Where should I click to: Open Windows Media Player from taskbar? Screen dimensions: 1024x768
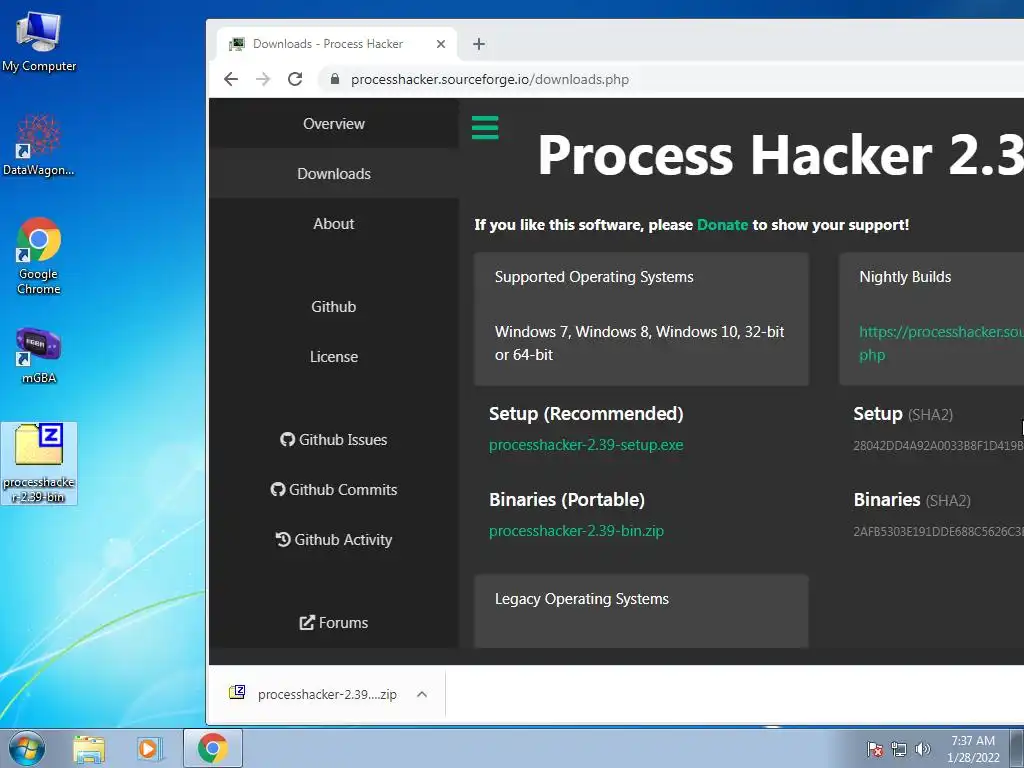(x=149, y=749)
